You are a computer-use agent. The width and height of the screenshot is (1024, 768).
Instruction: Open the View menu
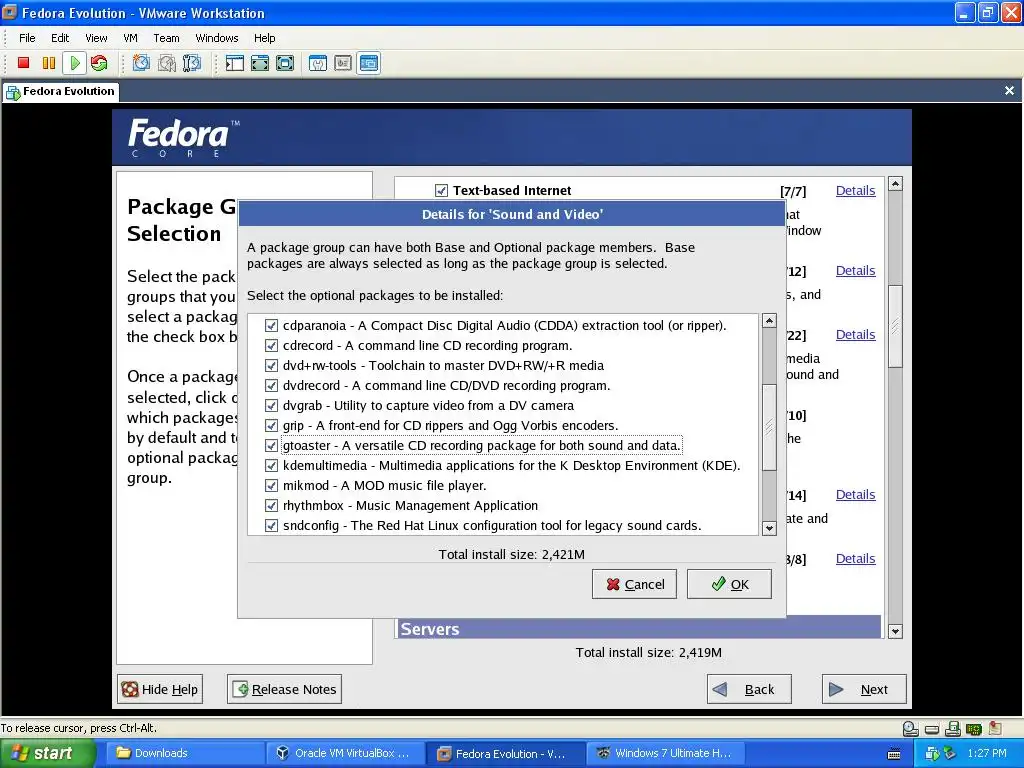coord(96,38)
